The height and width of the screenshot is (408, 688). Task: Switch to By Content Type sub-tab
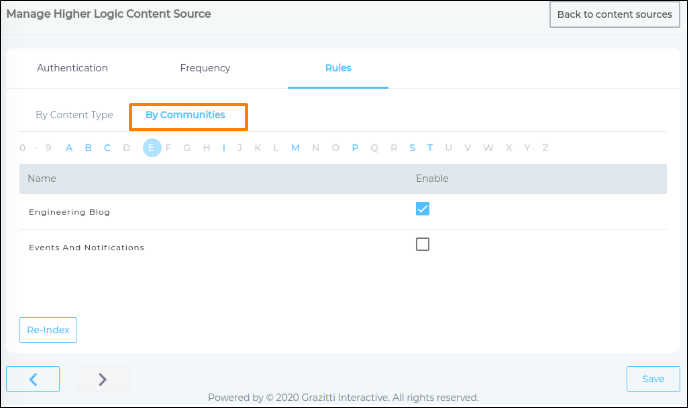74,115
